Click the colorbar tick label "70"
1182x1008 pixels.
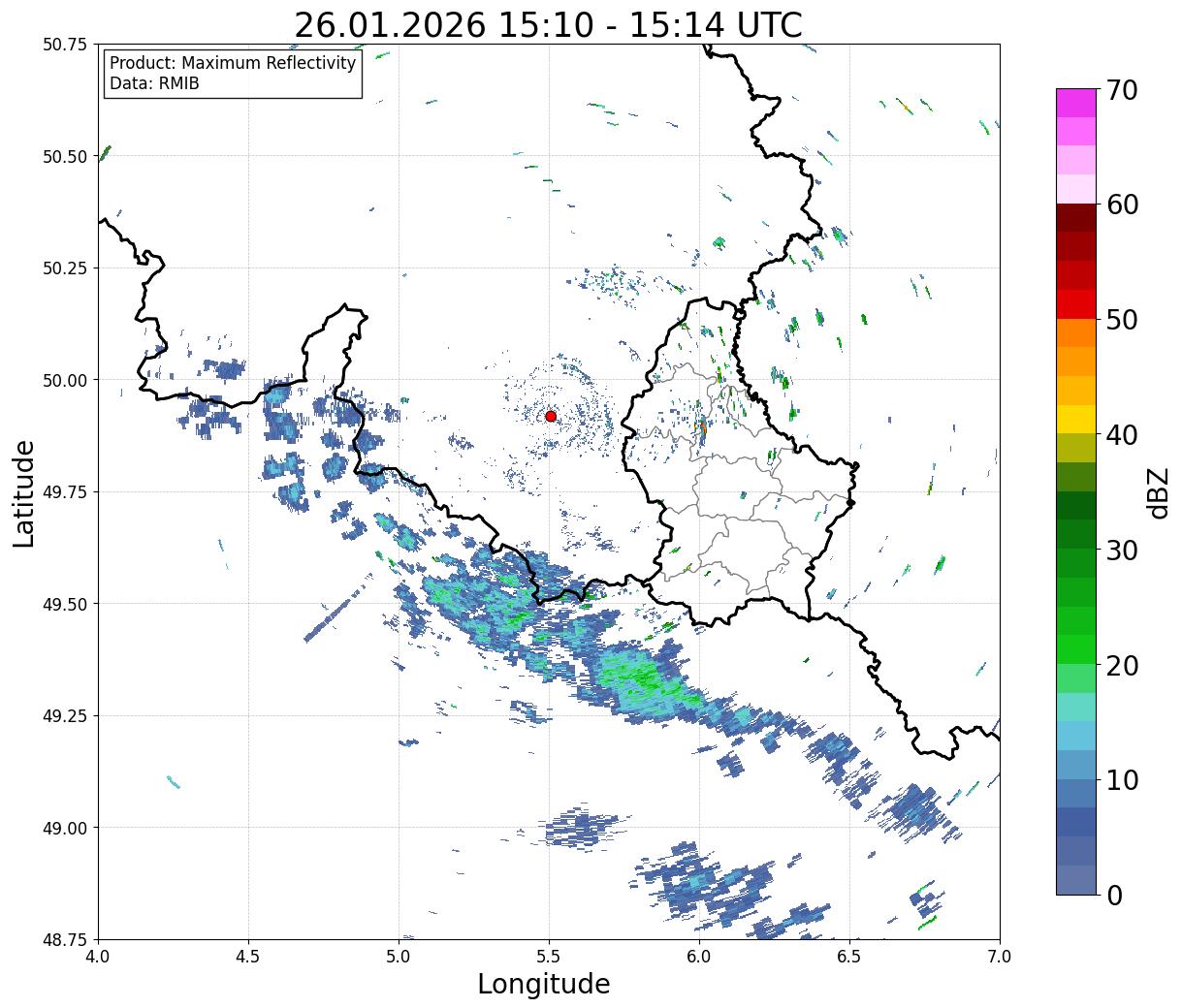[1122, 90]
